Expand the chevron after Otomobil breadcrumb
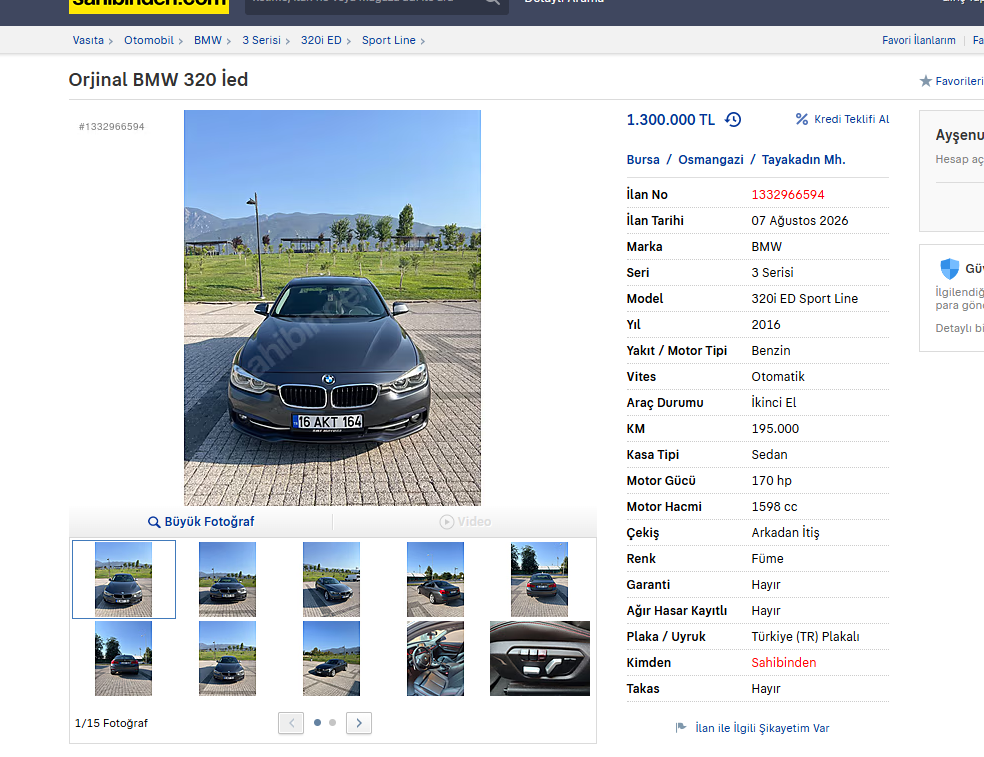Image resolution: width=984 pixels, height=757 pixels. (x=181, y=41)
